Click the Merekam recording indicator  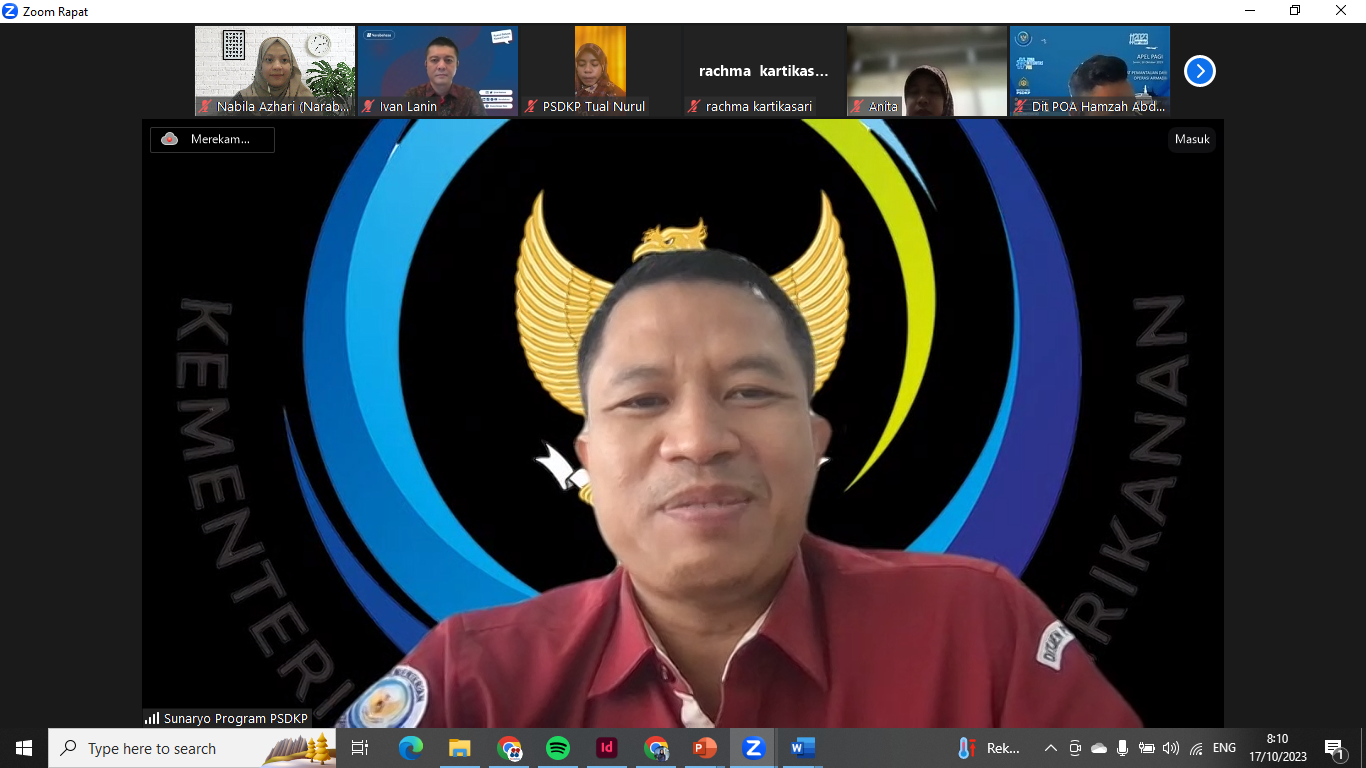212,139
